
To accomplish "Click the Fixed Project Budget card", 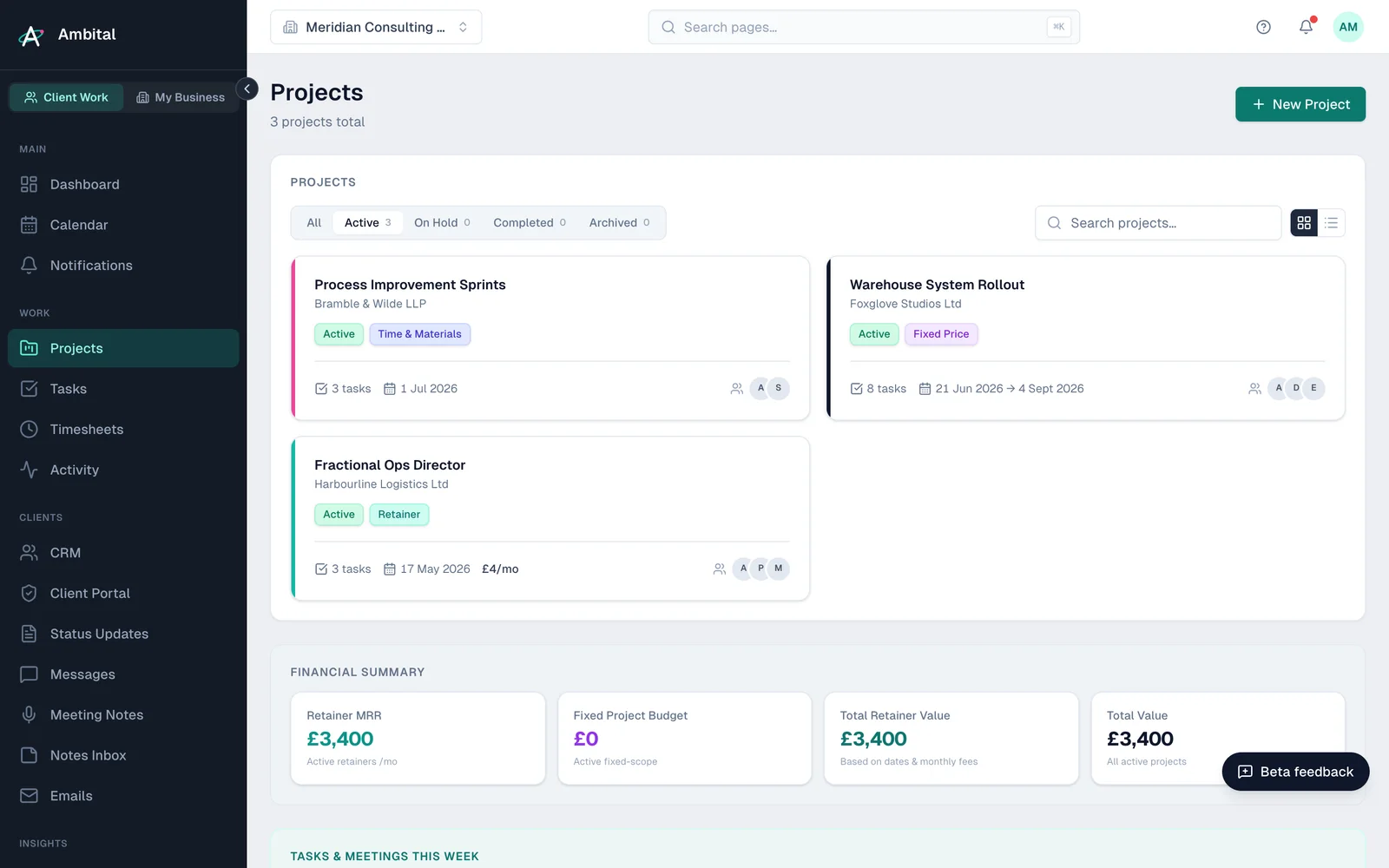I will (x=685, y=739).
